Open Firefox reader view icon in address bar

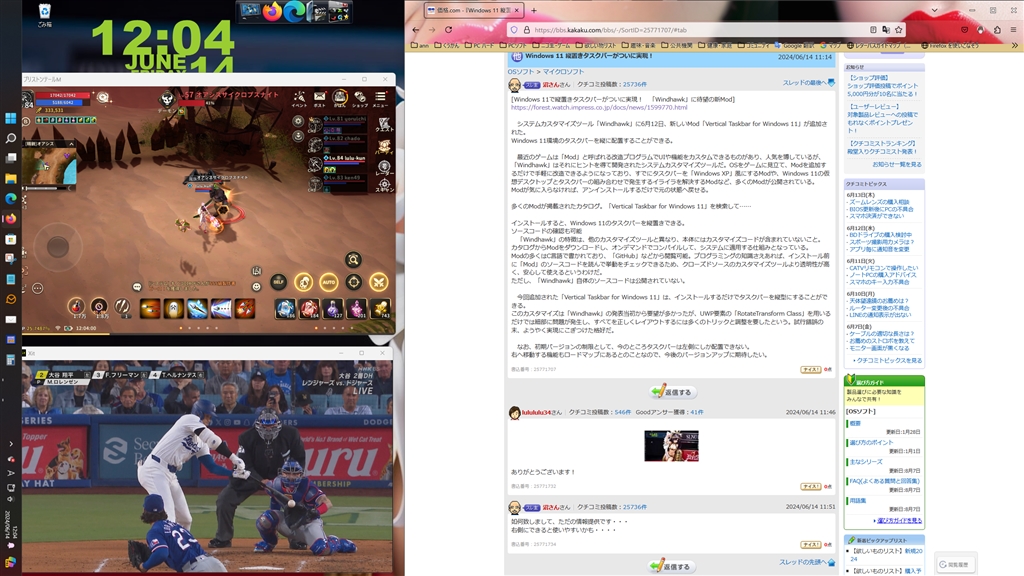(x=873, y=29)
